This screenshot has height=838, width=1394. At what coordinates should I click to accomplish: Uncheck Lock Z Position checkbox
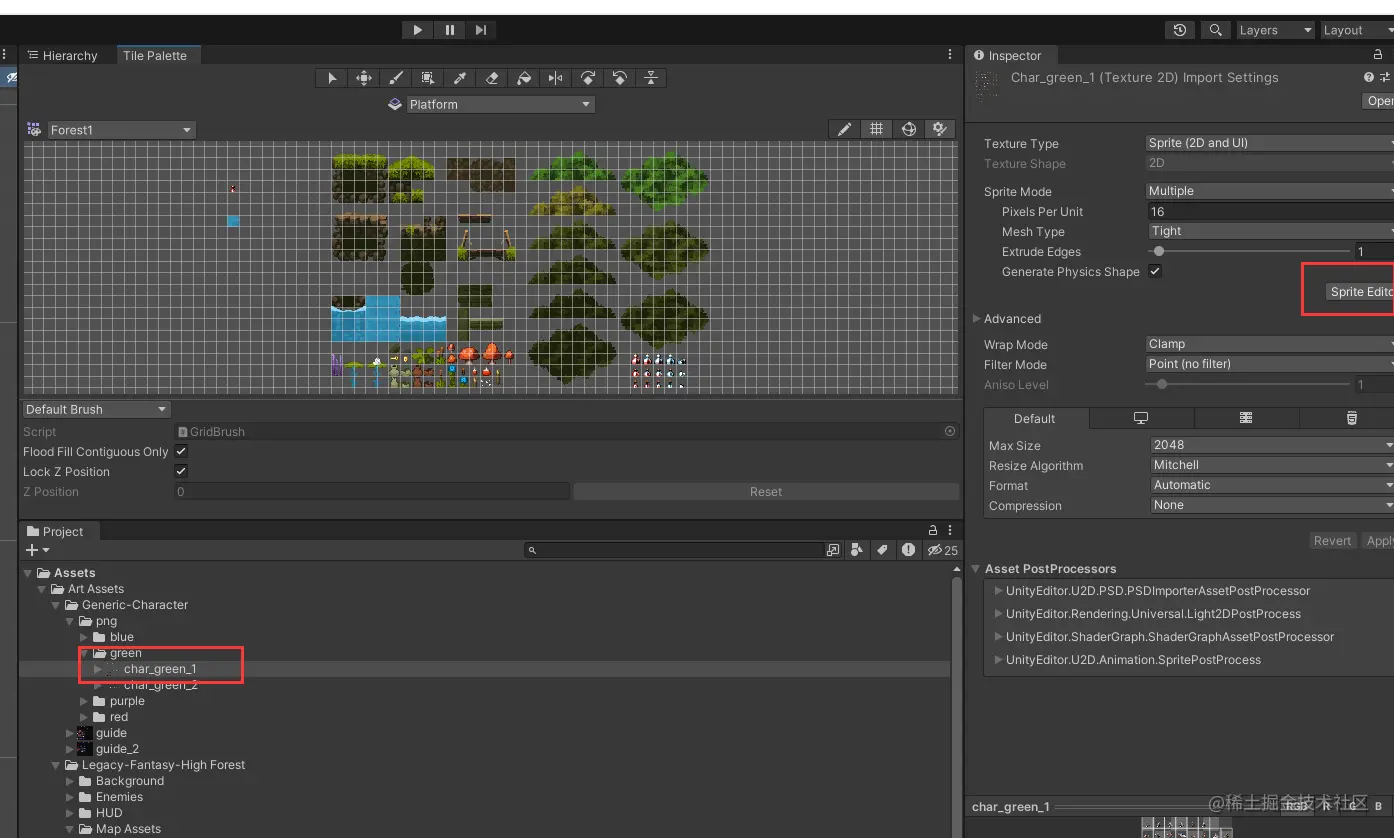(x=181, y=471)
